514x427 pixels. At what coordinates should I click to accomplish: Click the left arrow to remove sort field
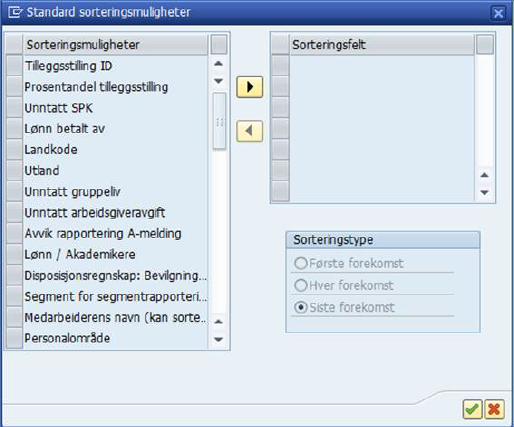tap(250, 131)
